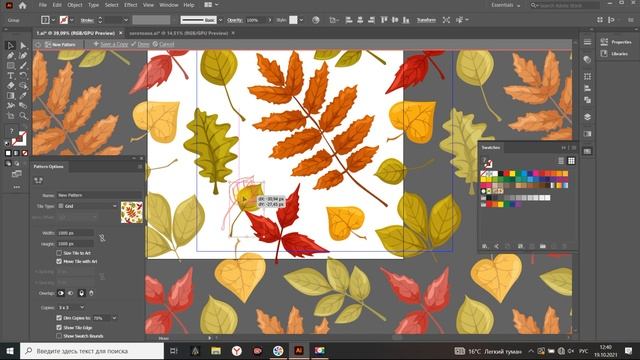The height and width of the screenshot is (360, 640).
Task: Select the Rotate tool
Action: tap(23, 76)
